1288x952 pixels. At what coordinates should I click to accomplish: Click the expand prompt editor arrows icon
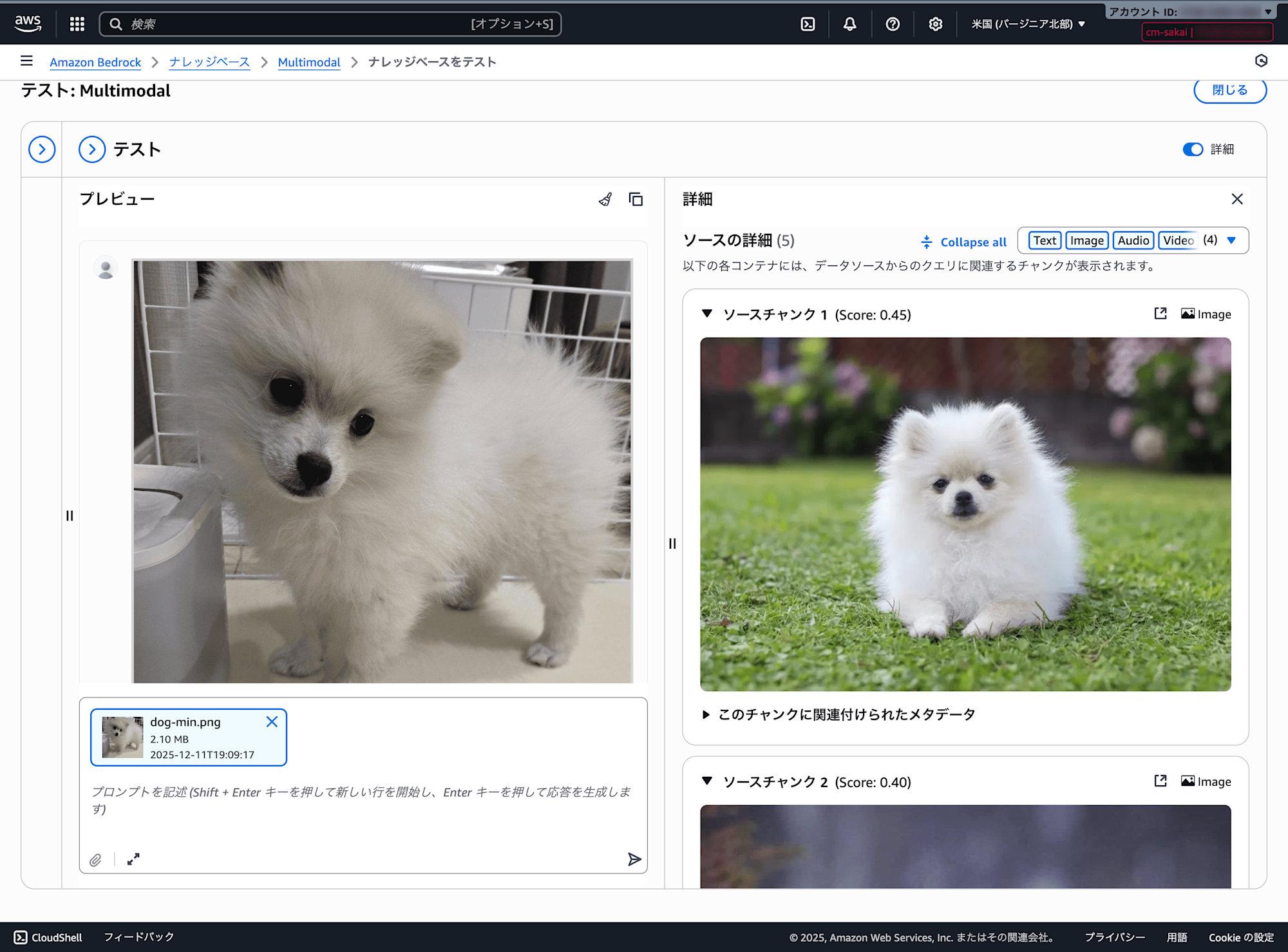(133, 860)
